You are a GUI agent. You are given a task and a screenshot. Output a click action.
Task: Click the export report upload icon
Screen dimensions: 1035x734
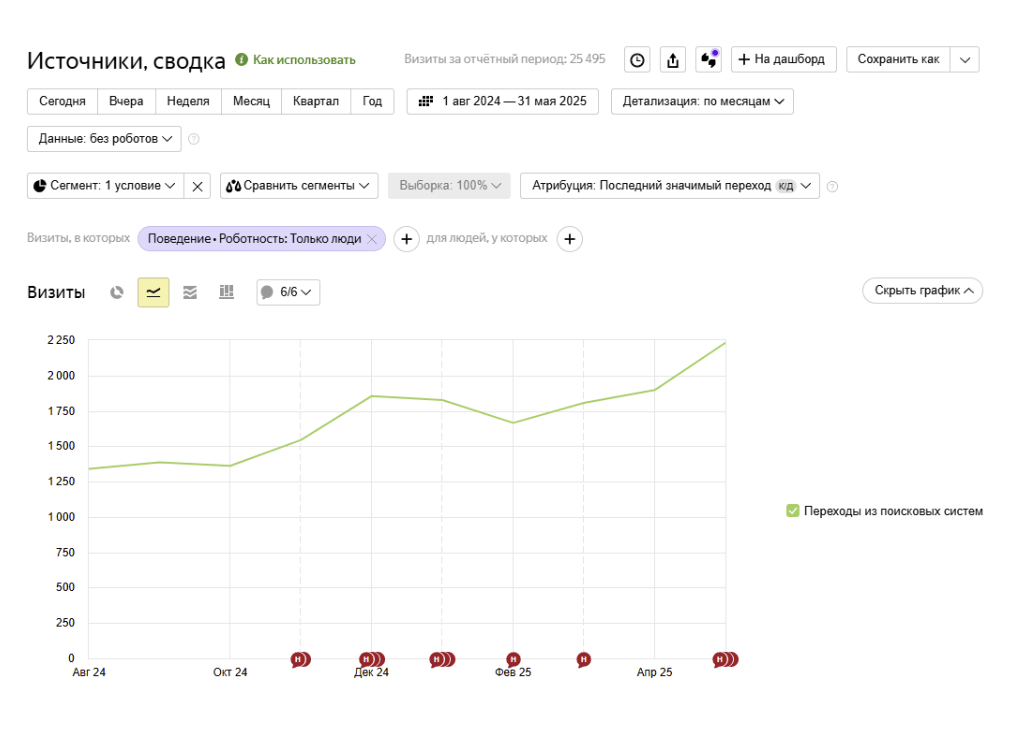(673, 60)
